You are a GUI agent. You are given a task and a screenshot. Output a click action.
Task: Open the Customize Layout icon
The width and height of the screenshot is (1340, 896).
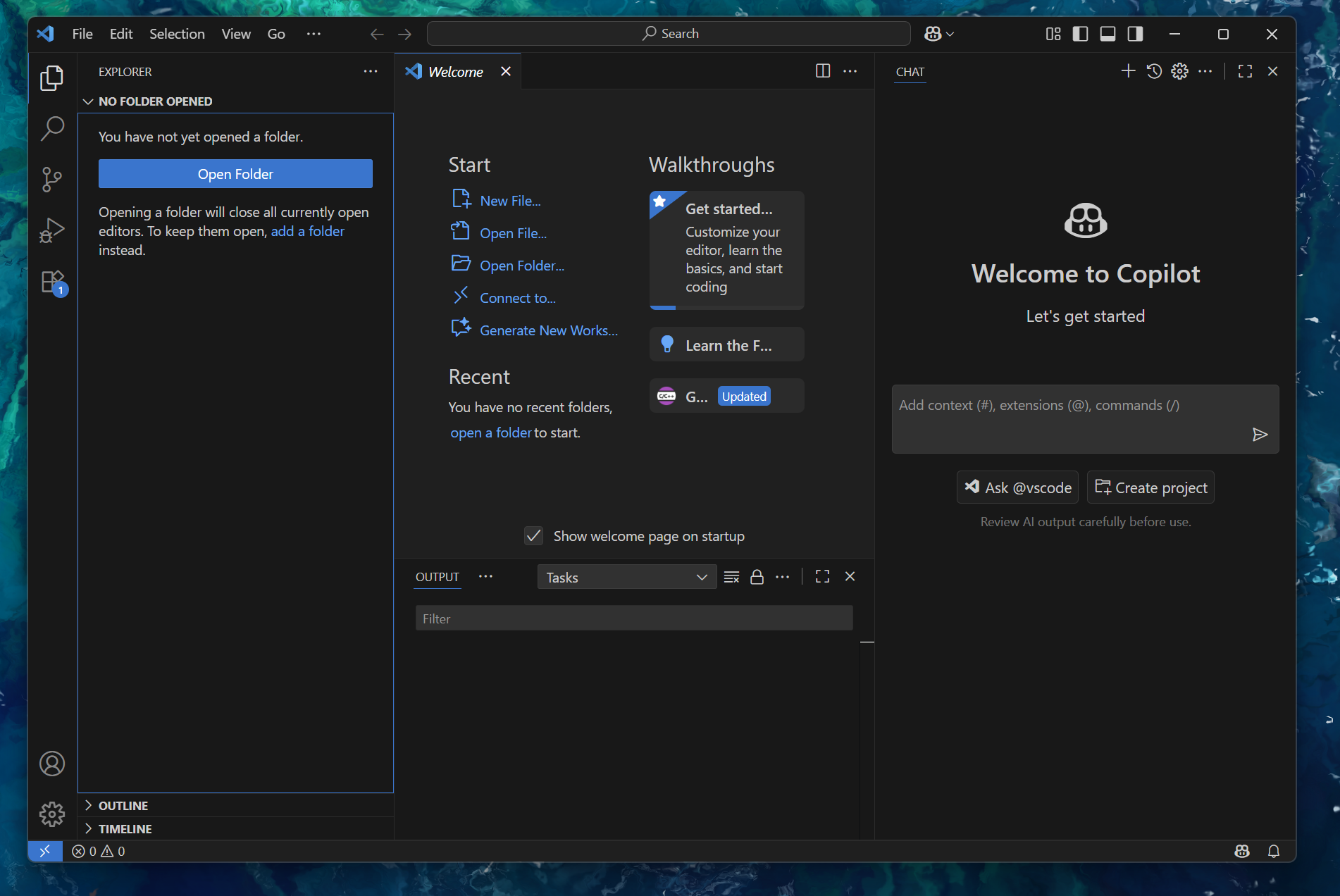1053,34
